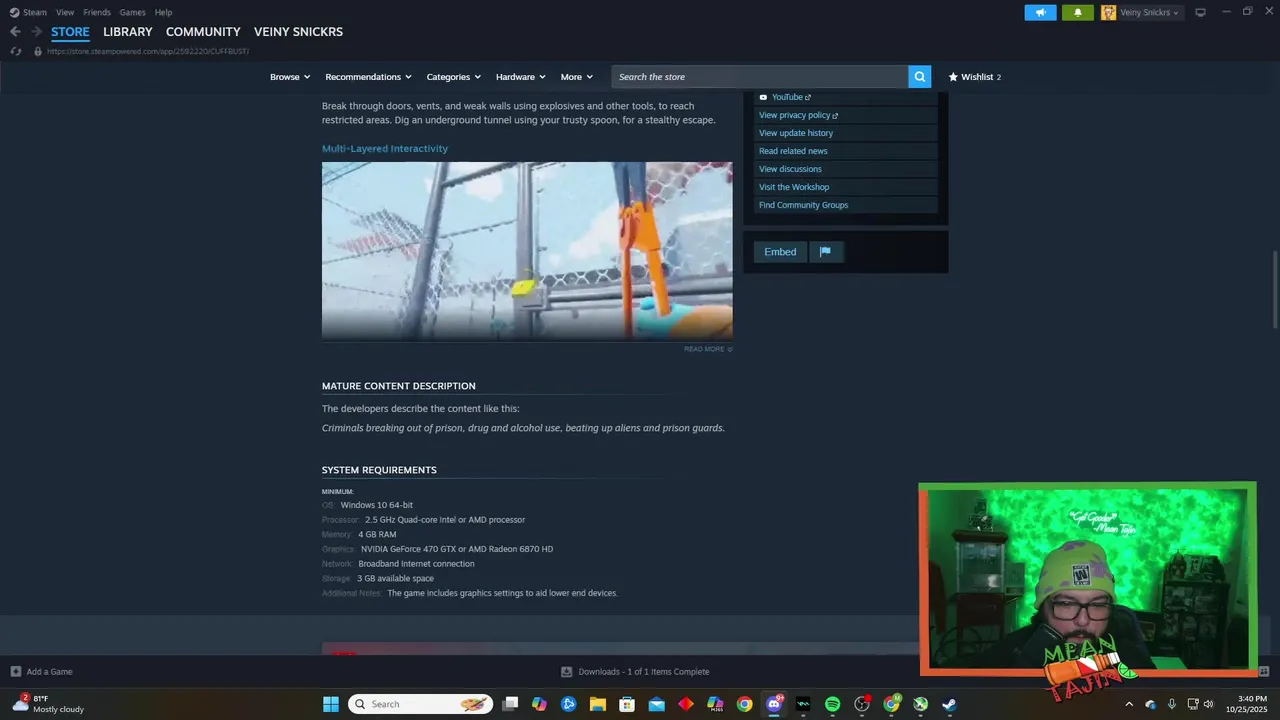Click the Downloads status icon

coord(566,672)
